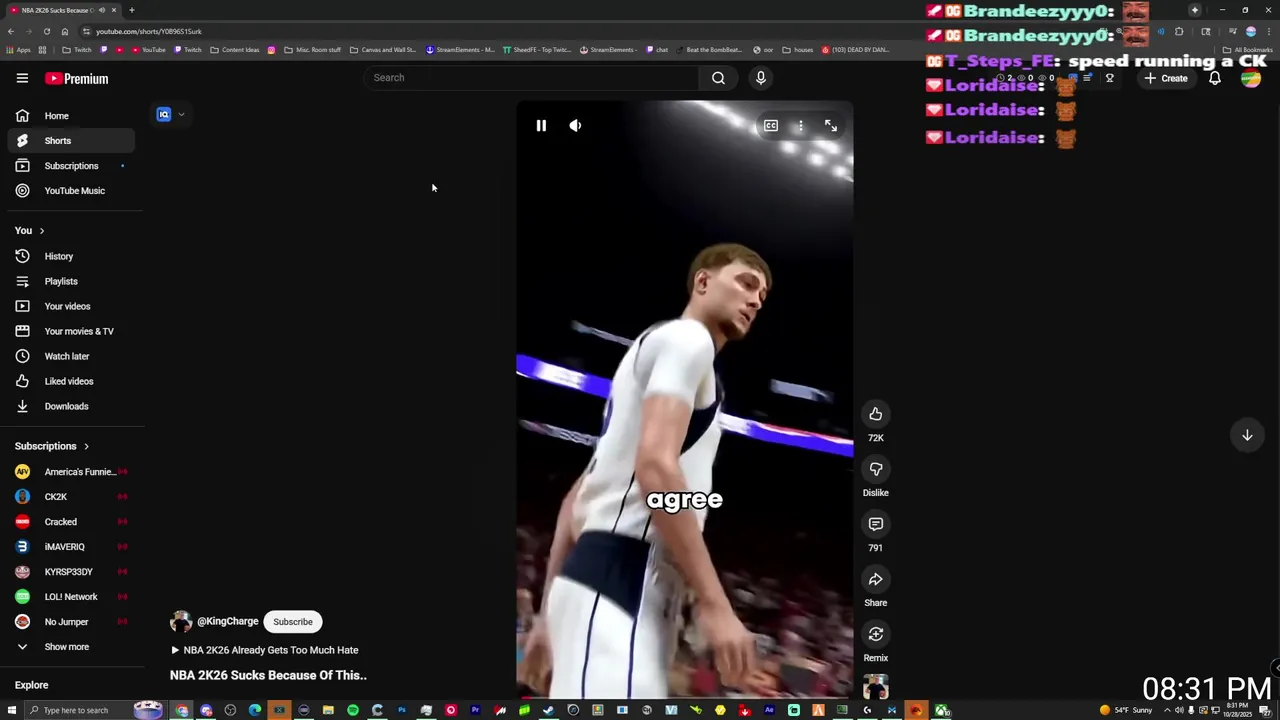Expand the You section chevron
This screenshot has width=1280, height=720.
point(41,231)
